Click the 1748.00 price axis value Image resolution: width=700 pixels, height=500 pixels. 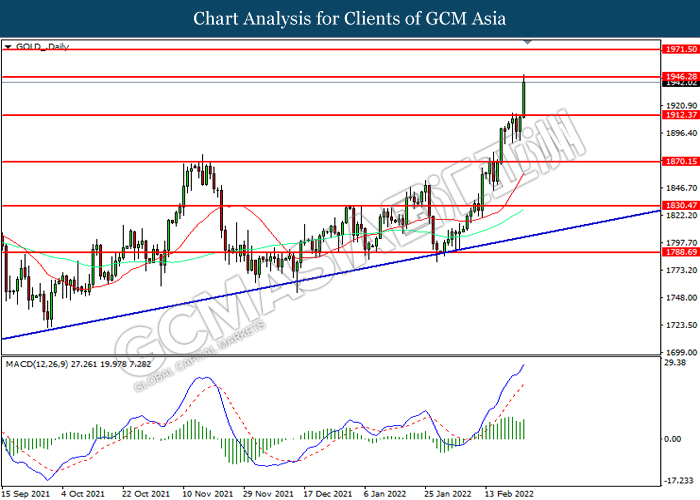point(681,298)
